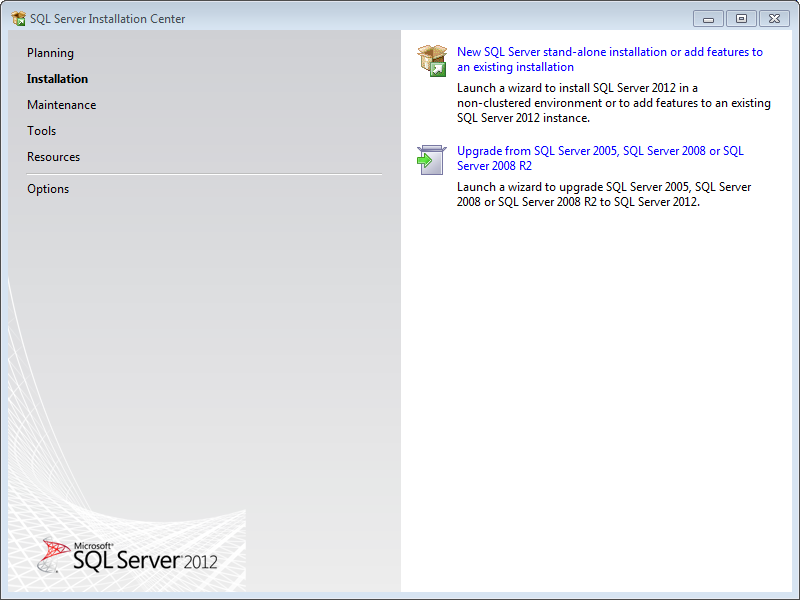Maximize the Installation Center window
Image resolution: width=800 pixels, height=600 pixels.
point(741,19)
